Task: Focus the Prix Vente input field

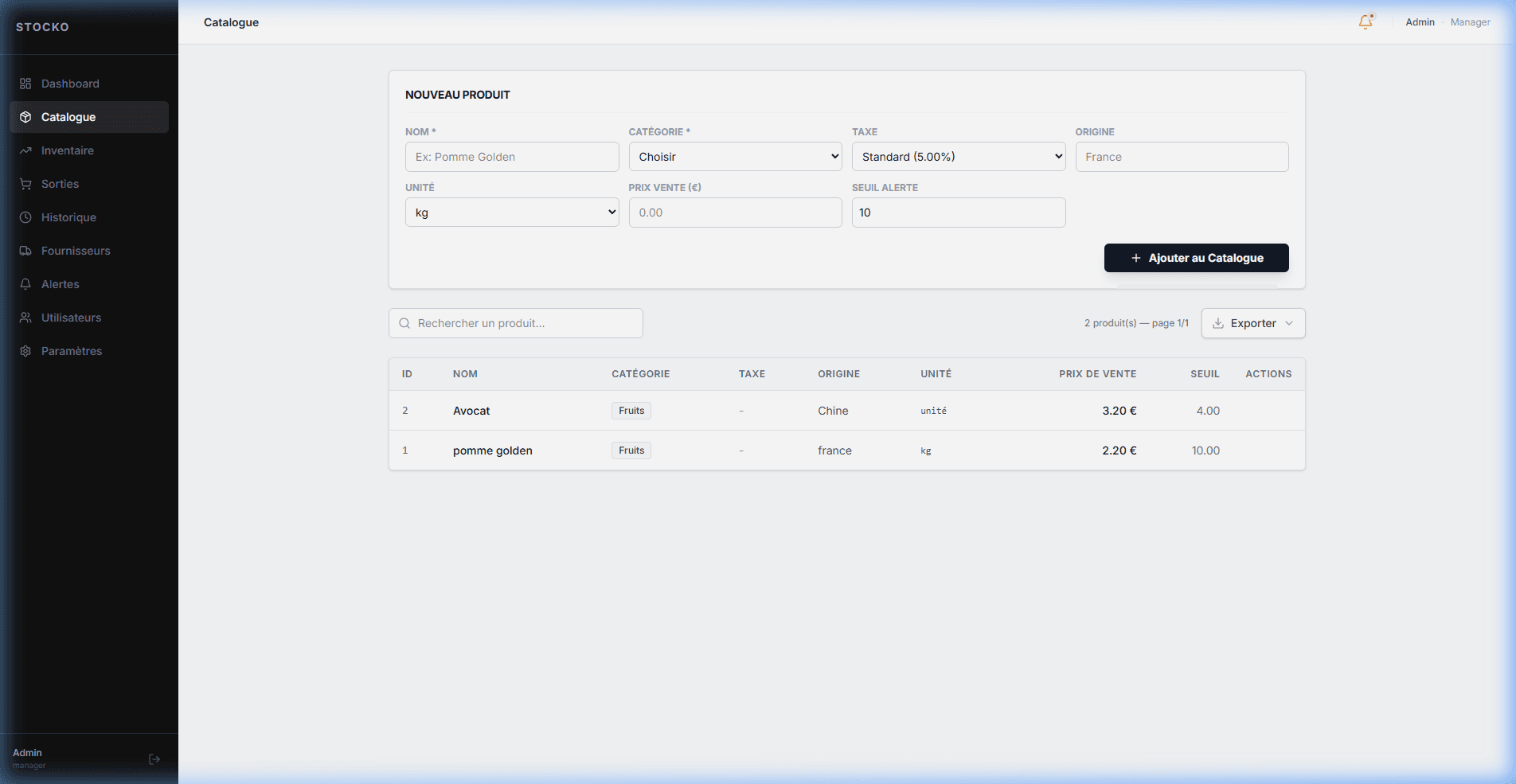Action: (x=735, y=213)
